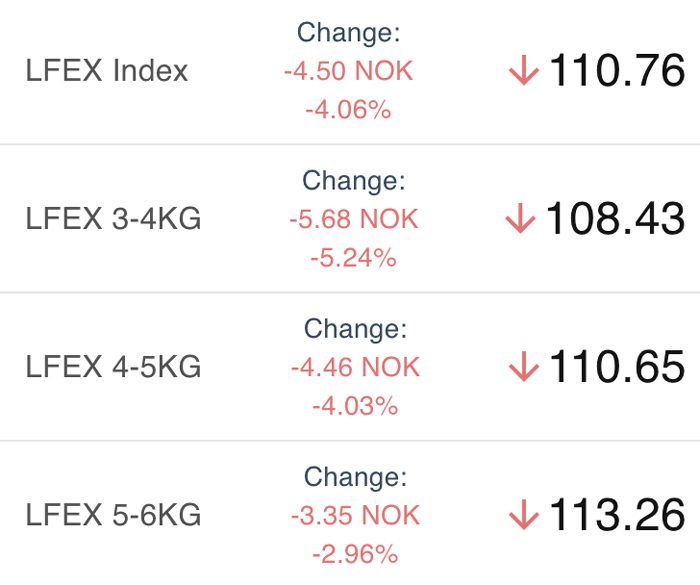Click the 110.76 index price

coord(617,70)
